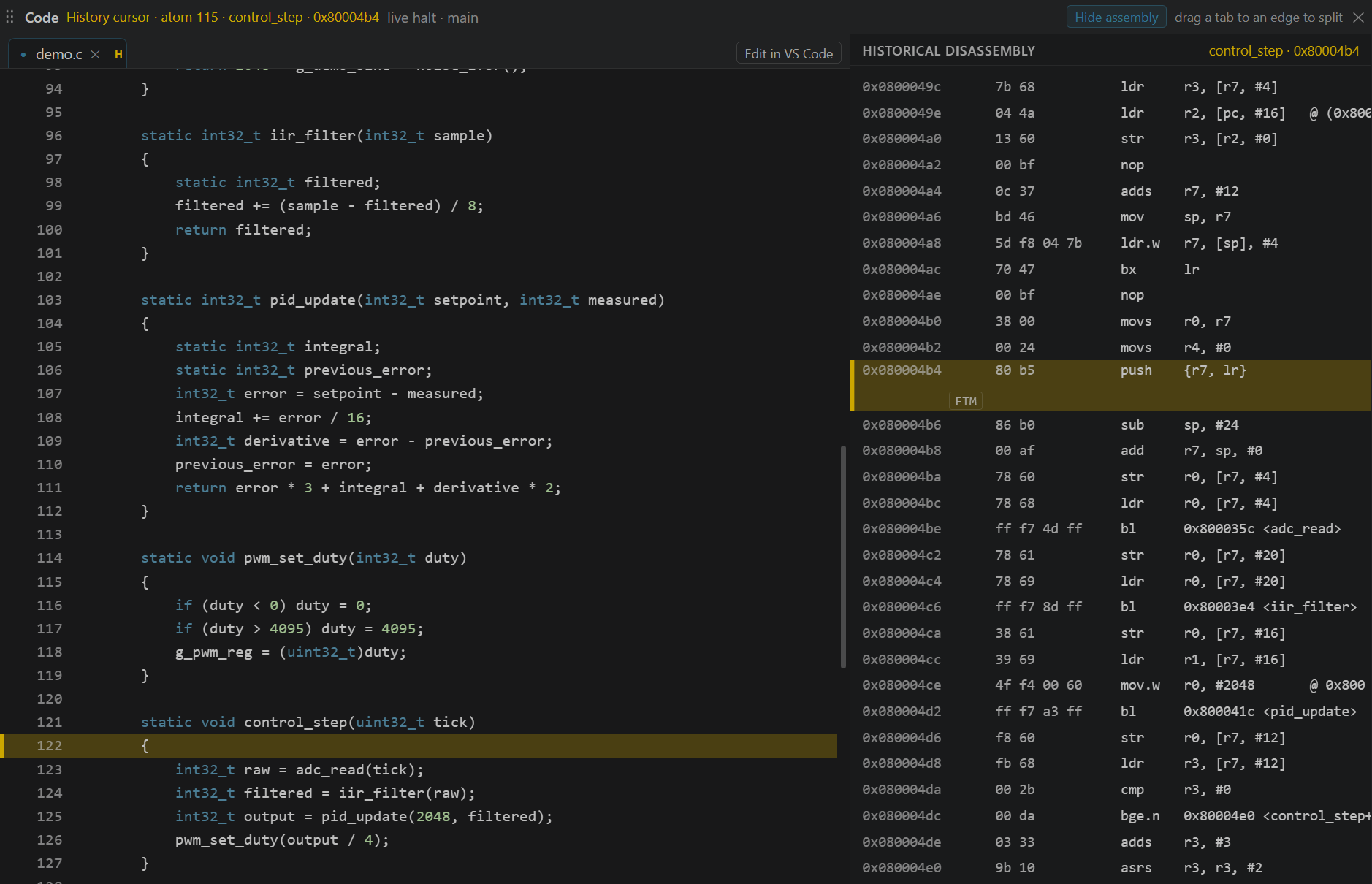Click the ETM badge under push instruction

click(965, 401)
